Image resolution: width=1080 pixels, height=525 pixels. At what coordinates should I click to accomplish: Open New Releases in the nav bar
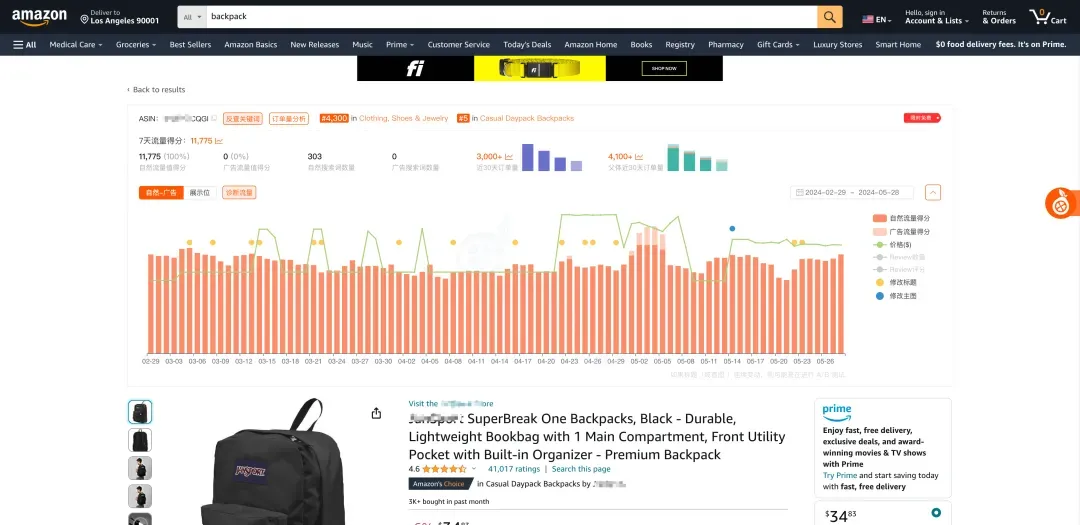315,45
